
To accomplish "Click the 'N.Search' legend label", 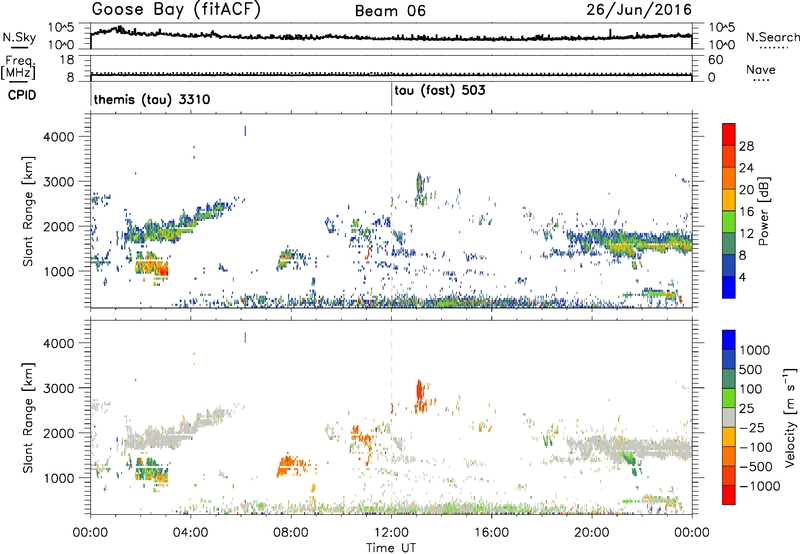I will coord(772,37).
